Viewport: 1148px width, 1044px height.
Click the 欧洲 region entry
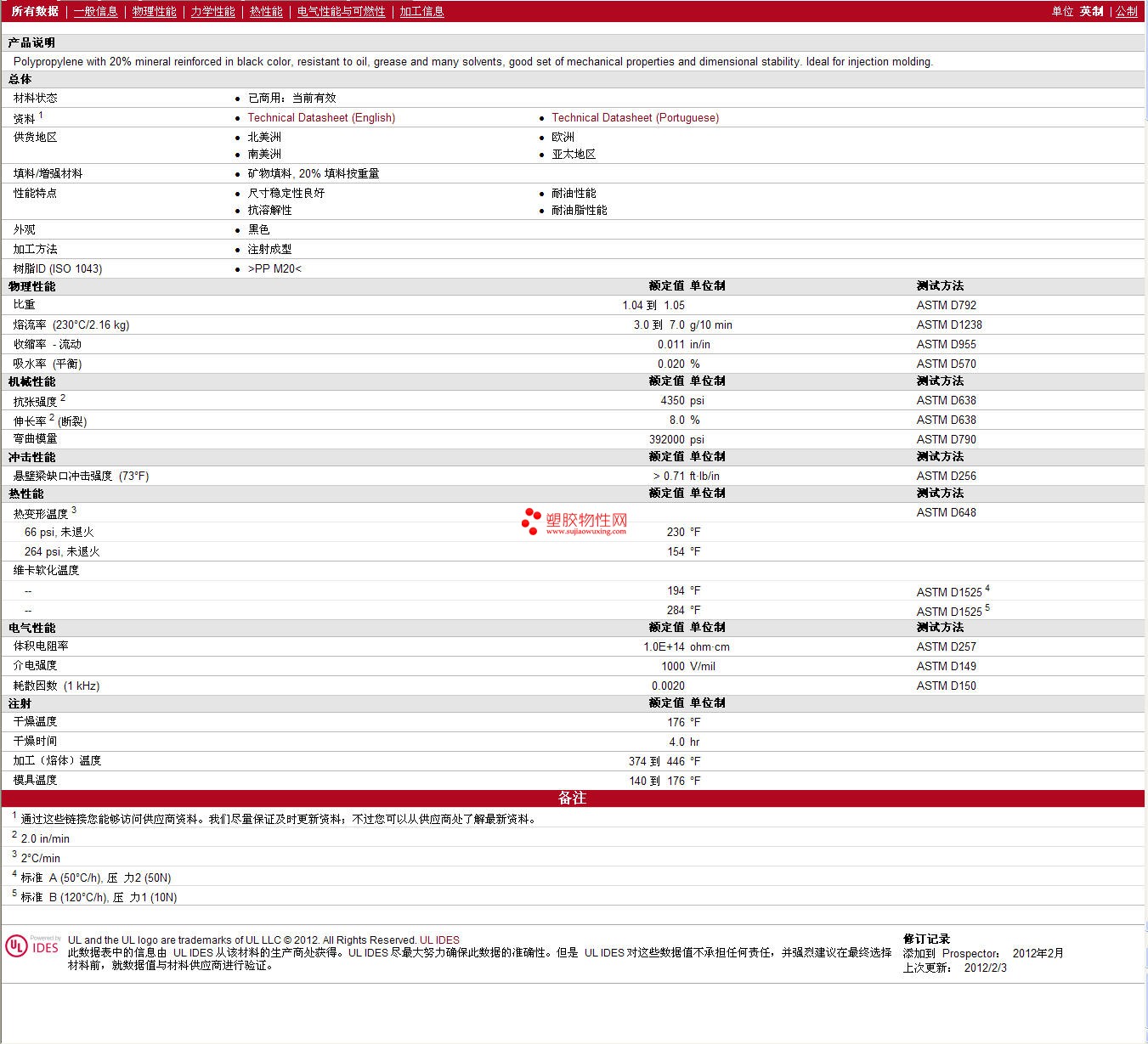tap(563, 137)
